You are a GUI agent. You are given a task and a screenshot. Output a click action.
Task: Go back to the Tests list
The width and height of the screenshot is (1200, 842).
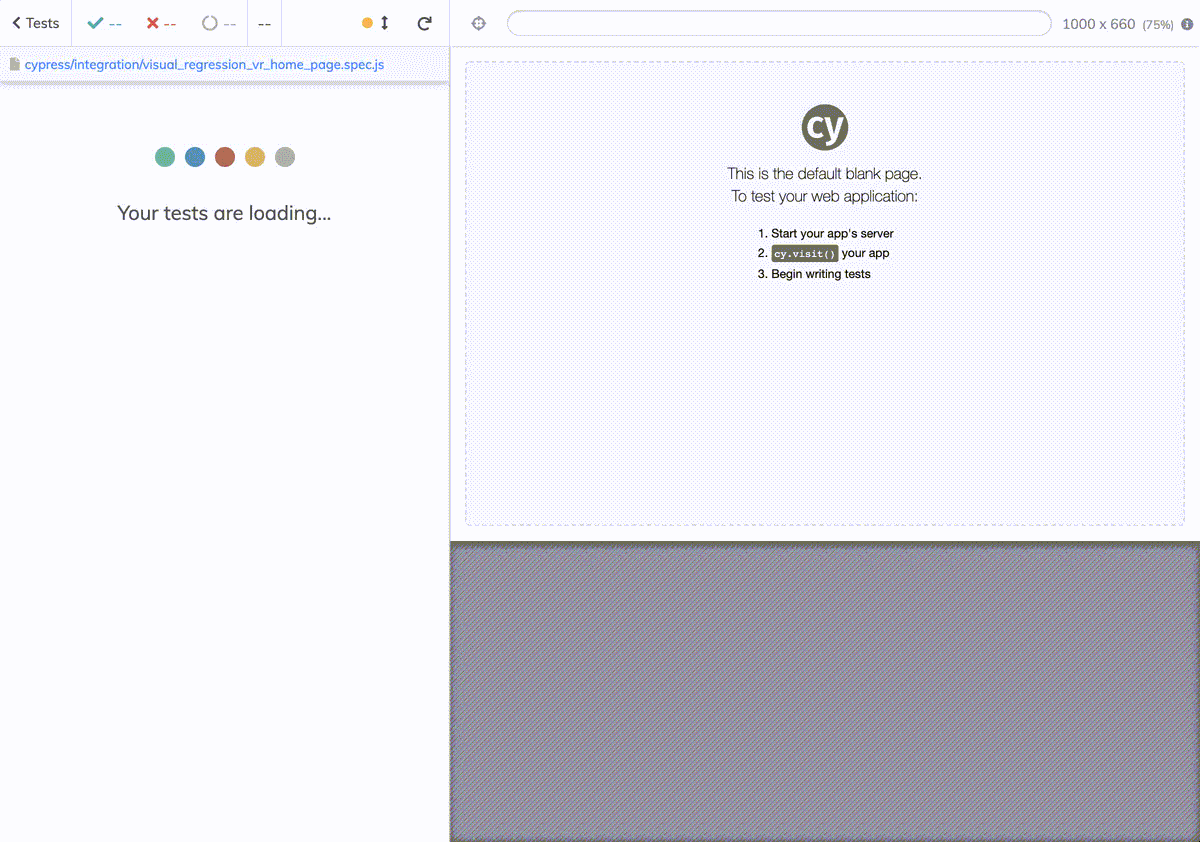tap(36, 23)
